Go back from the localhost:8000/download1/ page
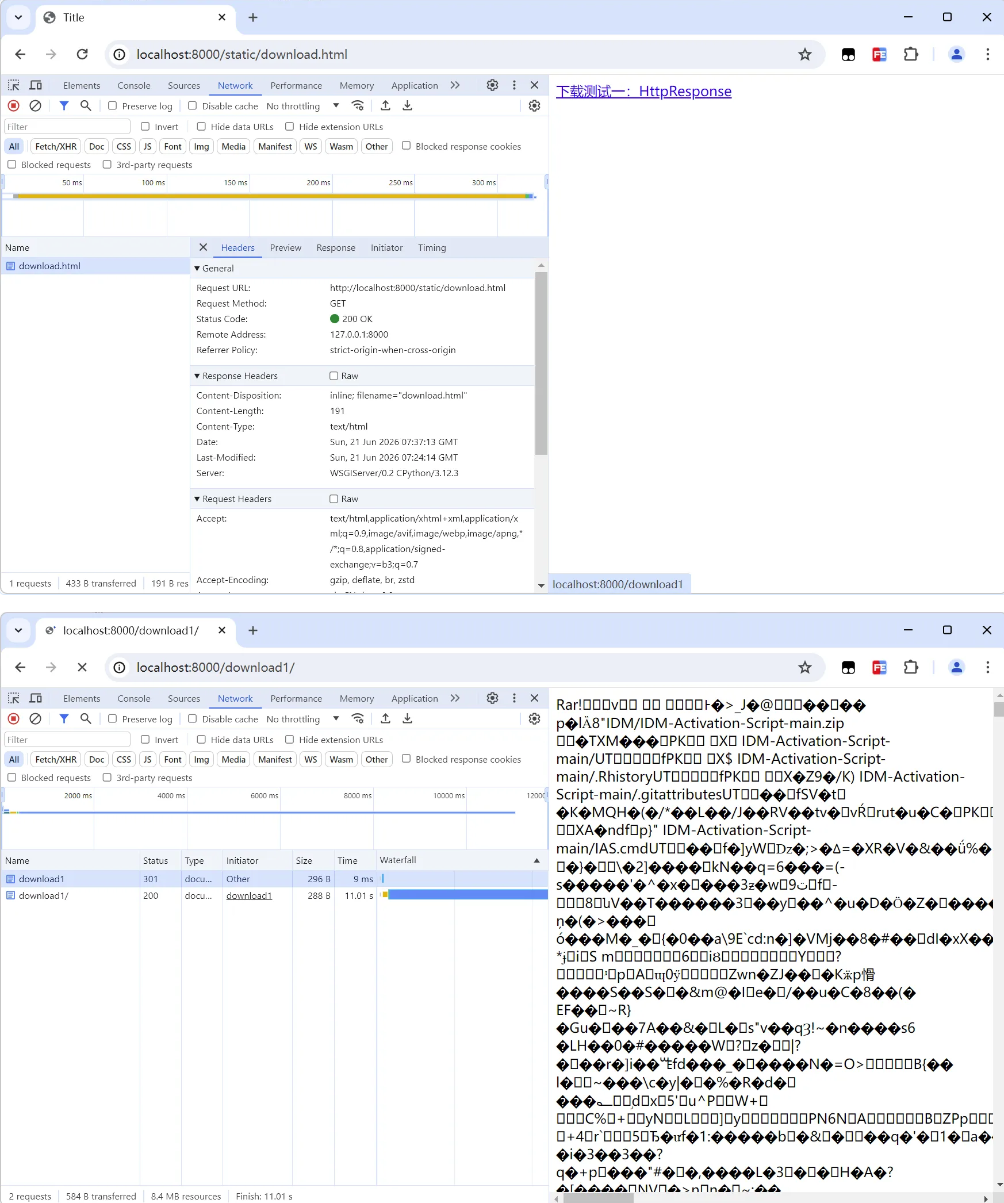The height and width of the screenshot is (1203, 1004). [x=20, y=667]
